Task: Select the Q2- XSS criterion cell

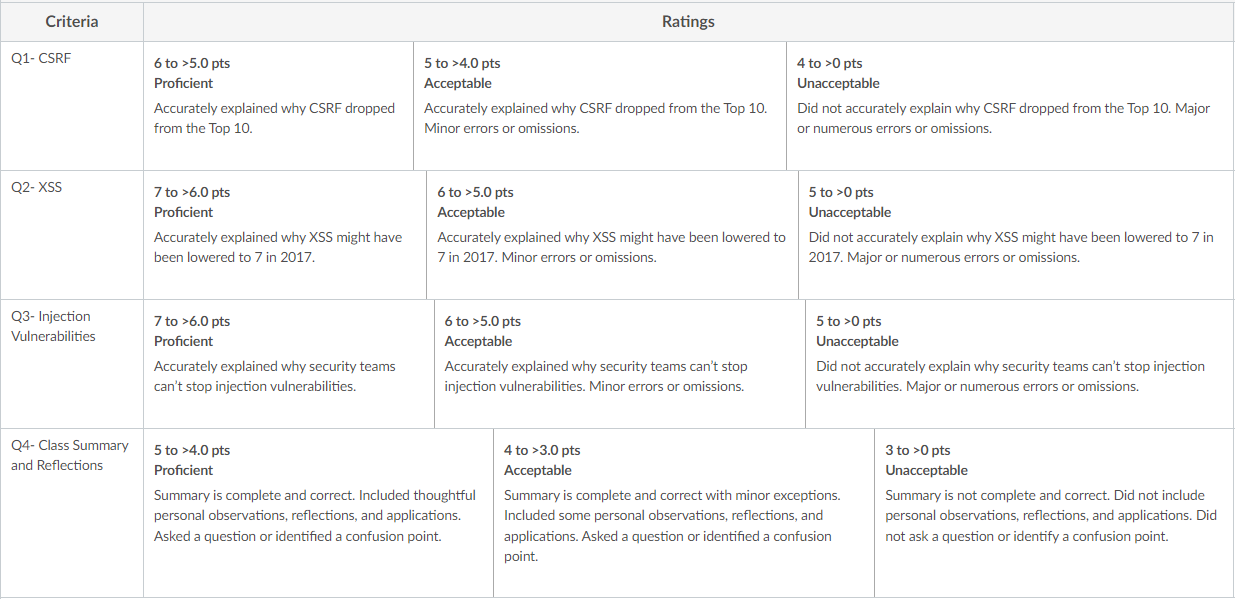Action: click(72, 235)
